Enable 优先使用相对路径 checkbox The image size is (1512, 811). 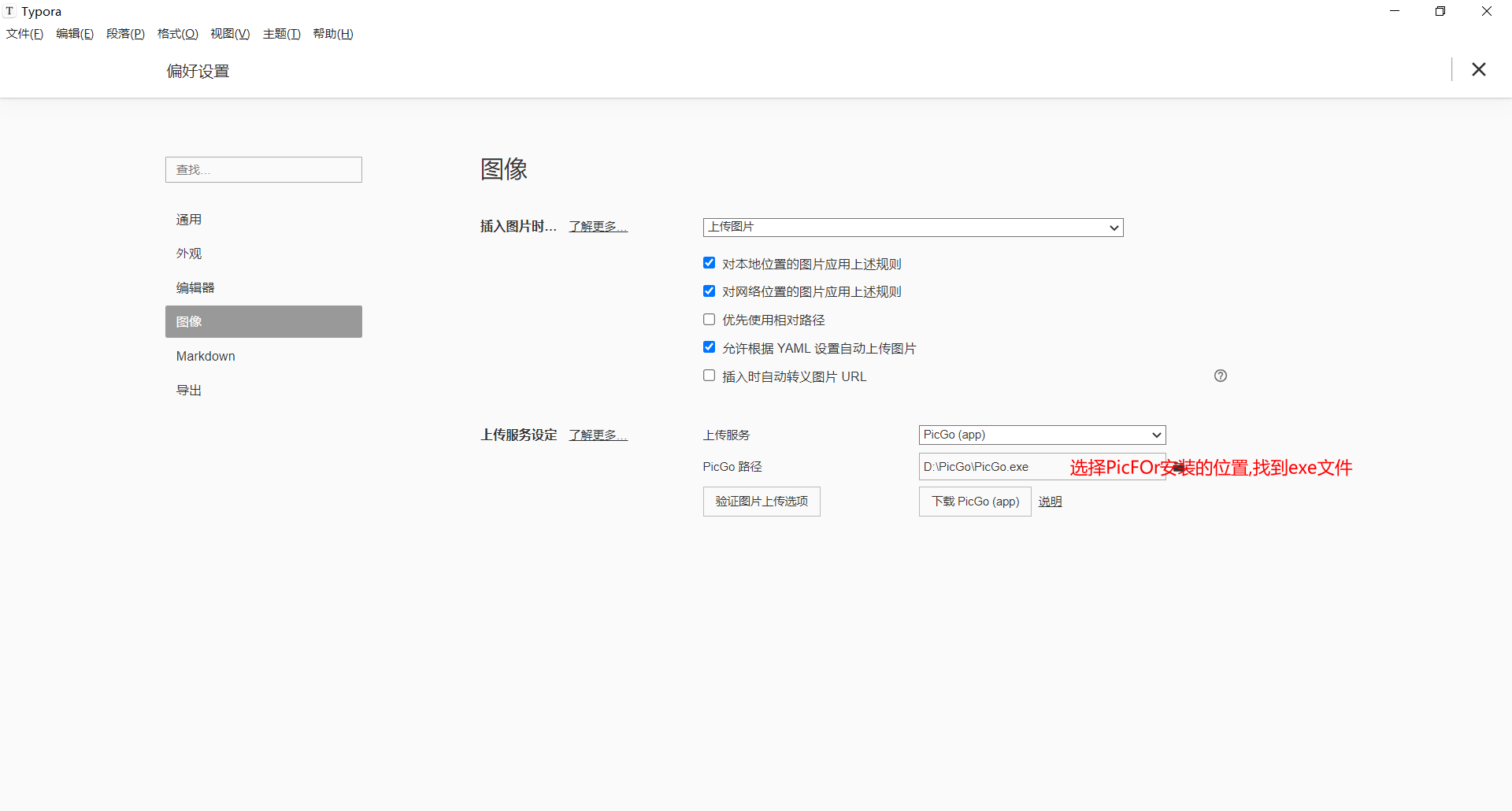click(x=709, y=319)
